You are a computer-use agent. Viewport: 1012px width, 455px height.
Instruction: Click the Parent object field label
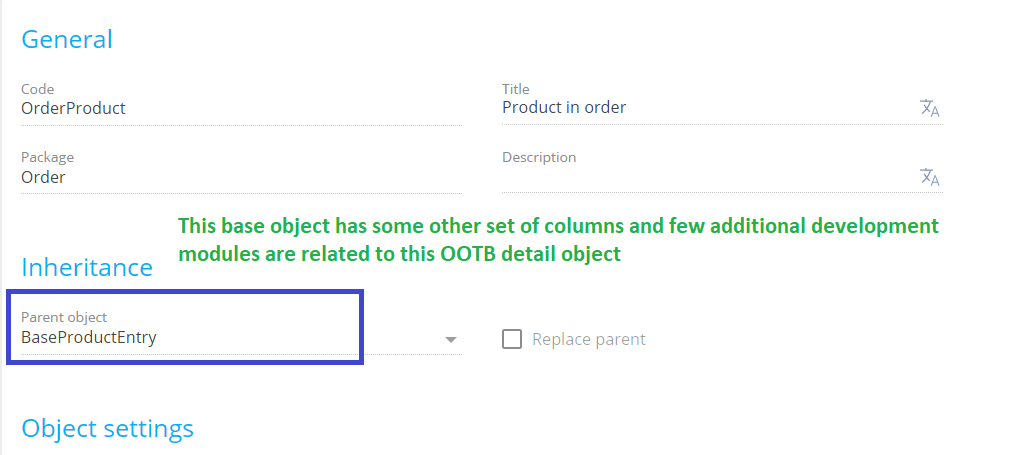tap(64, 318)
